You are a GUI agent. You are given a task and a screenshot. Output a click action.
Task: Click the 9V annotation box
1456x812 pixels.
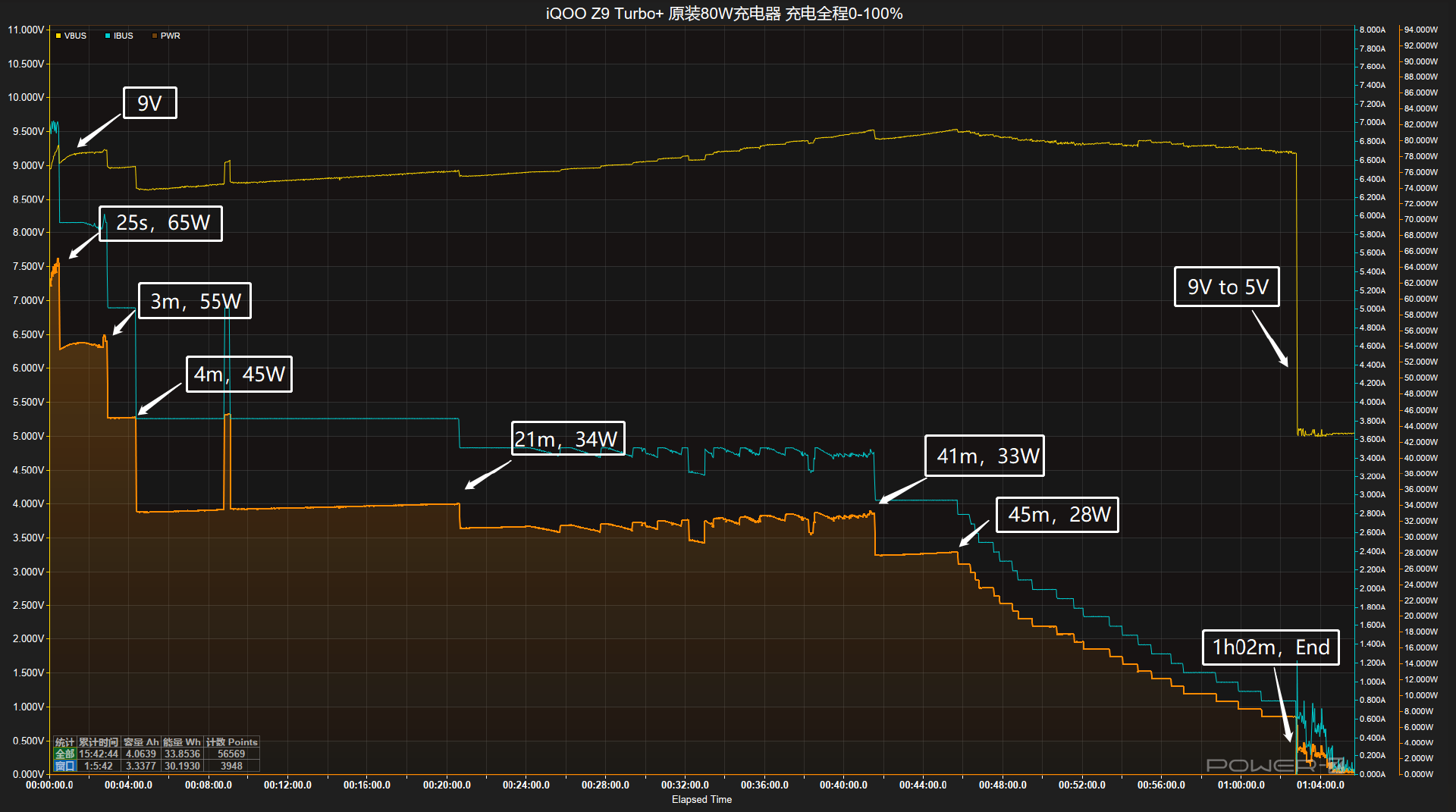coord(150,103)
